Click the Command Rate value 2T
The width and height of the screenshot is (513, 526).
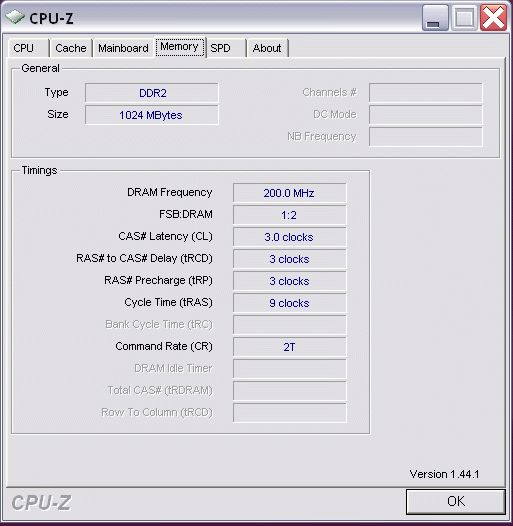(290, 347)
